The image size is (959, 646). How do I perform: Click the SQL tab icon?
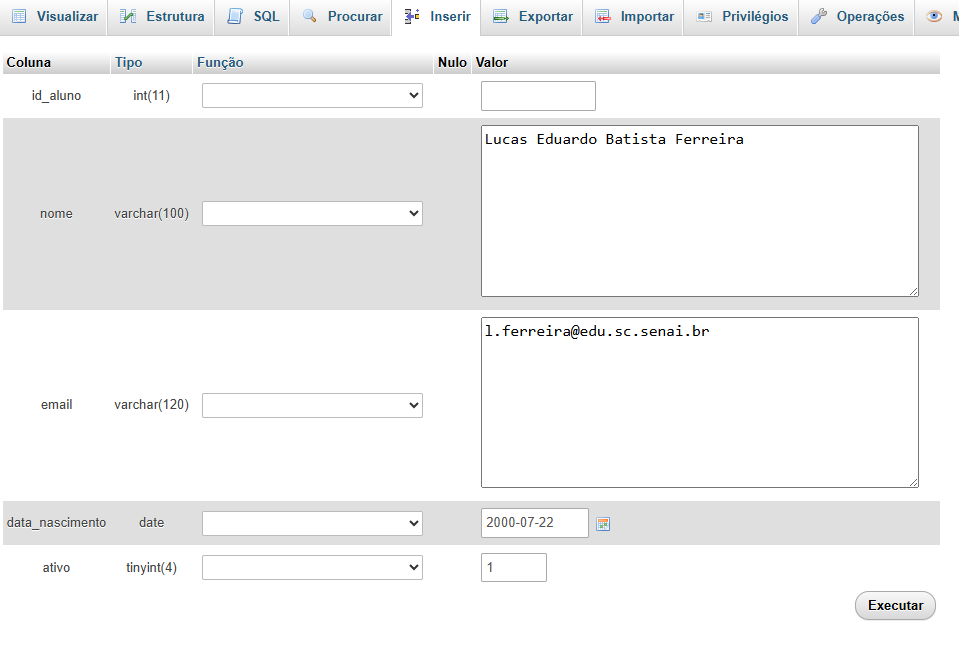coord(234,17)
